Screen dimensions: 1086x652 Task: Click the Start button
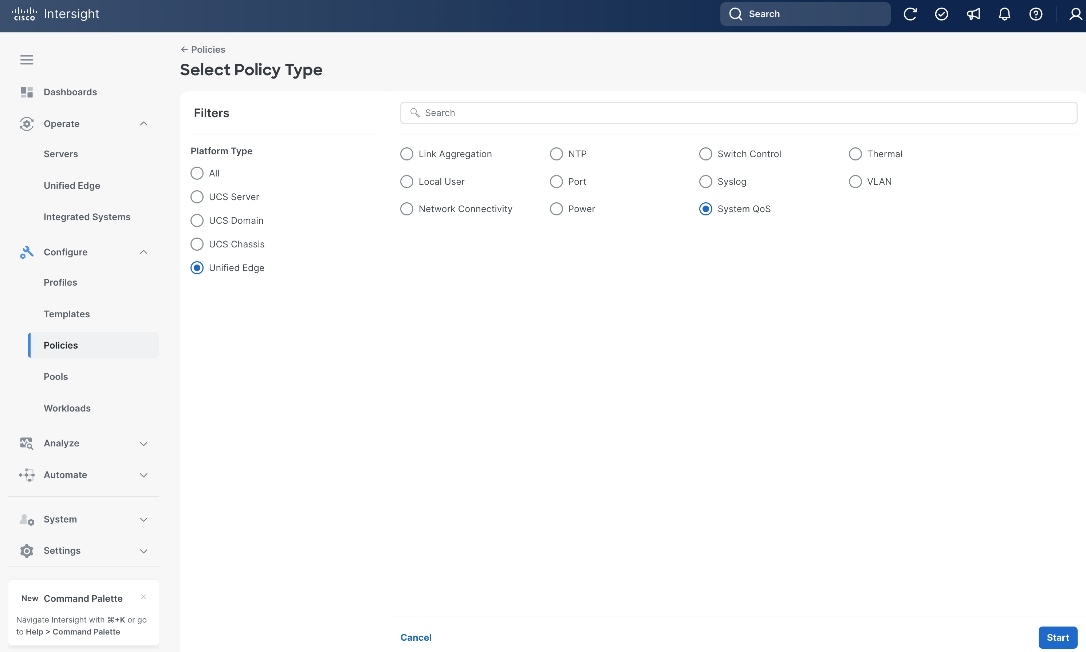(x=1058, y=637)
